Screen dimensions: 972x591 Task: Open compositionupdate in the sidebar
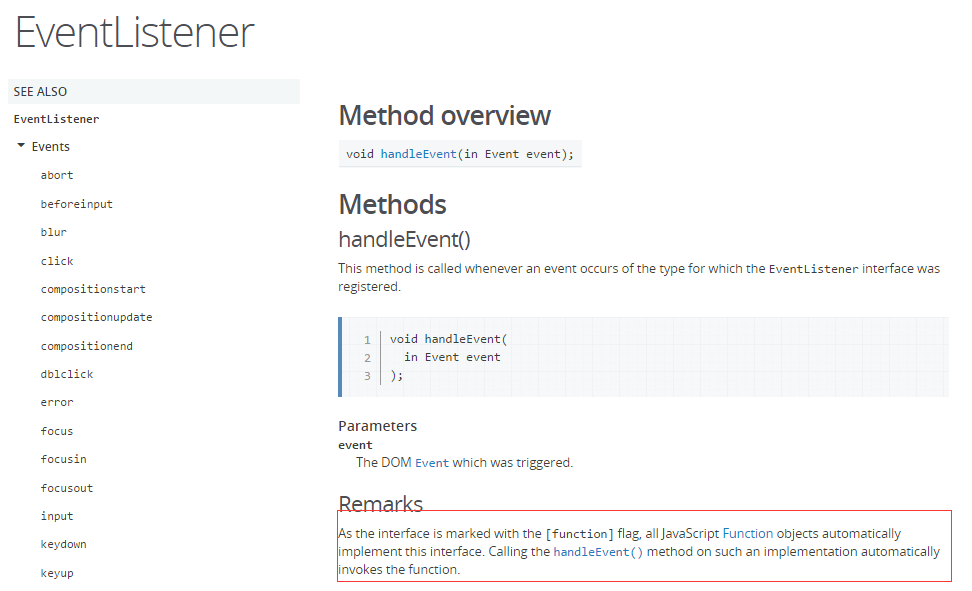(97, 317)
